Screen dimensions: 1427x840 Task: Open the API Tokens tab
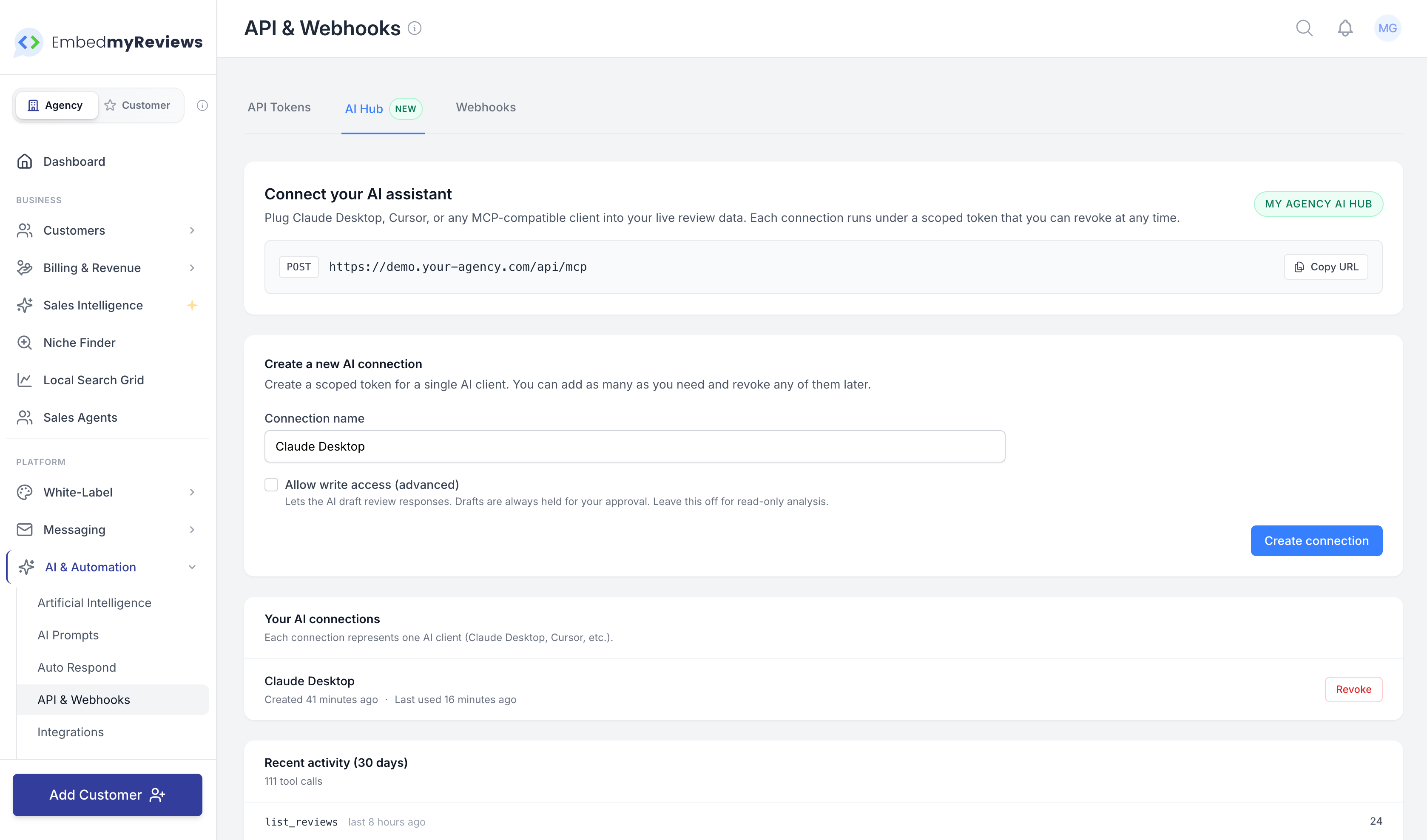pyautogui.click(x=279, y=108)
